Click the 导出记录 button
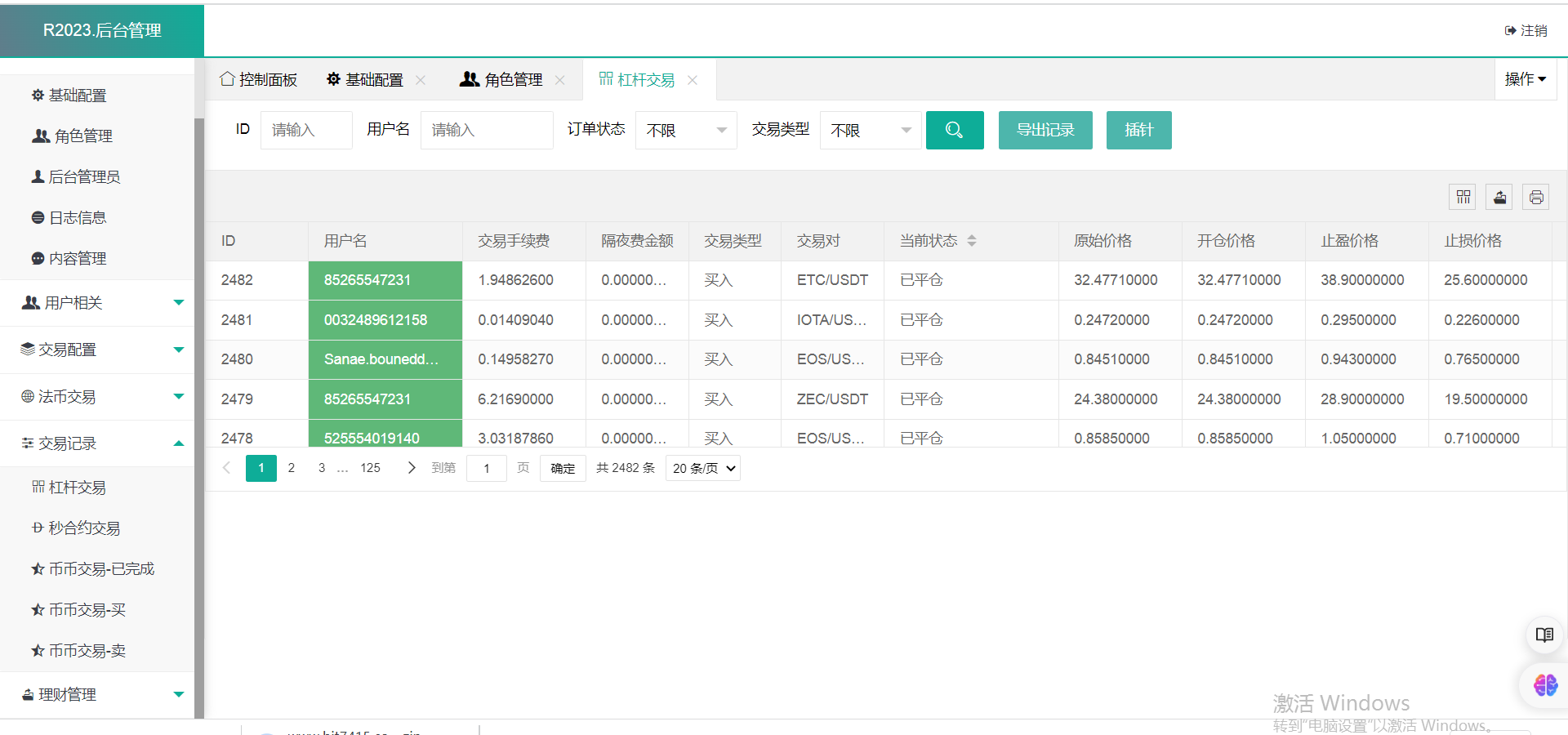Screen dimensions: 1568x735 coord(1045,130)
